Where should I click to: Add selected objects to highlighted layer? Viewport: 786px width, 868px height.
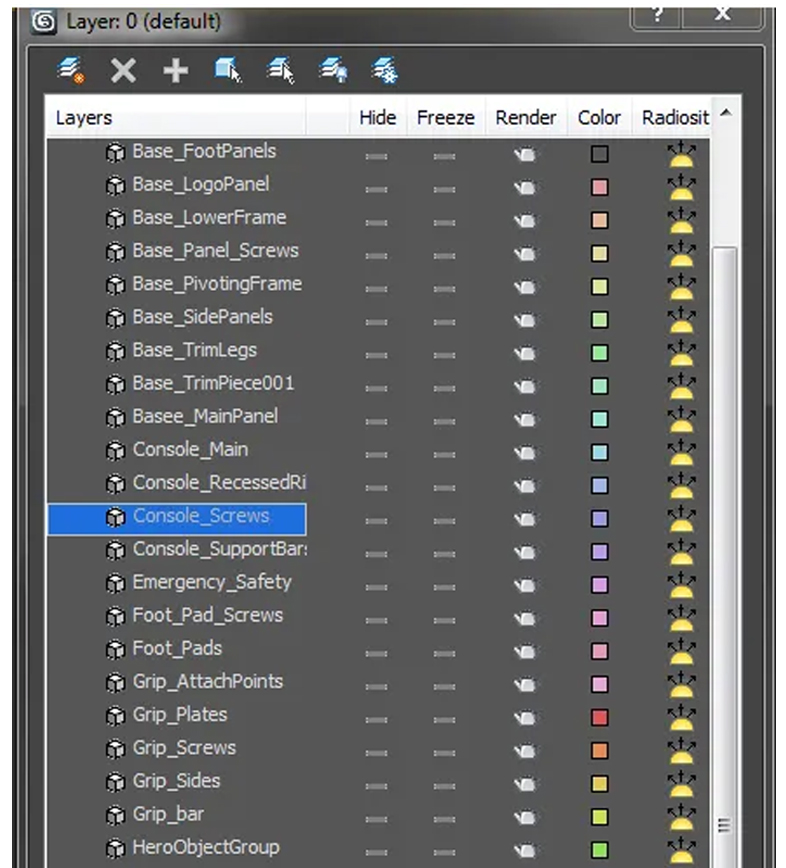(176, 70)
